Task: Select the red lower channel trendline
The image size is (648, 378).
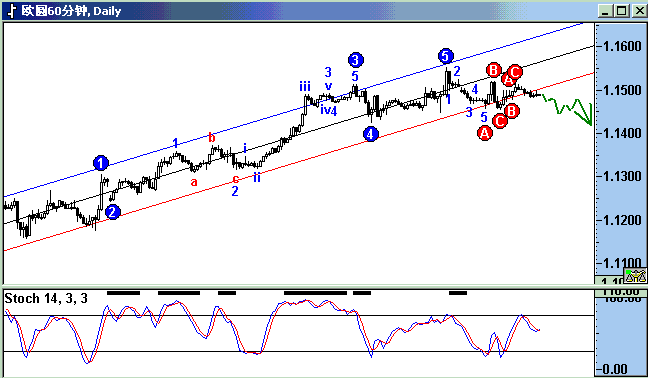Action: pos(299,162)
